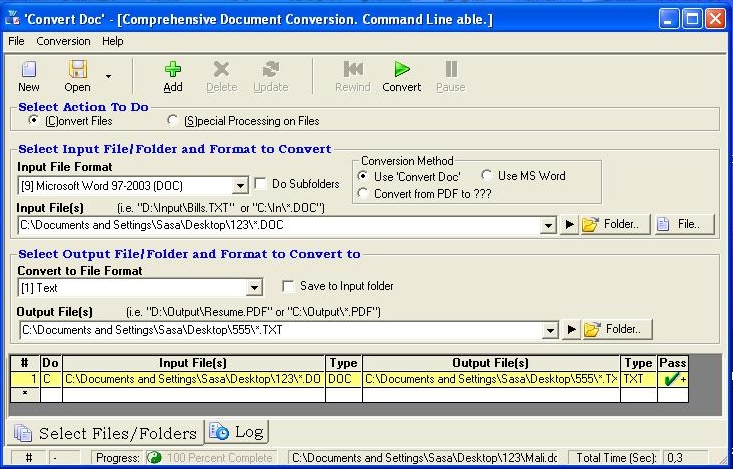Image resolution: width=733 pixels, height=469 pixels.
Task: Select Convert from PDF to ??? option
Action: pyautogui.click(x=362, y=193)
